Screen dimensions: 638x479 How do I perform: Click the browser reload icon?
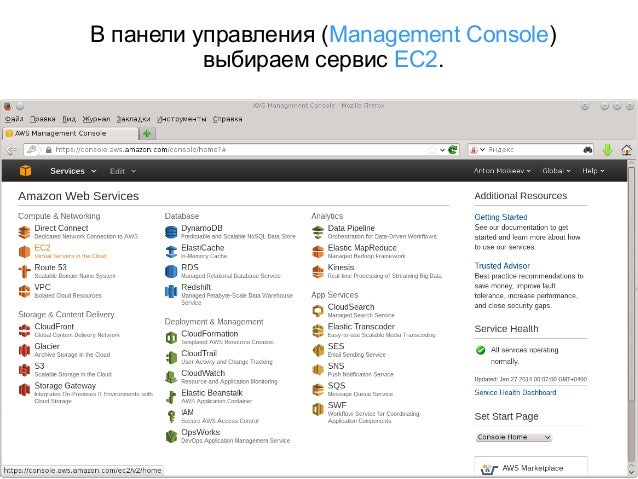(x=452, y=150)
